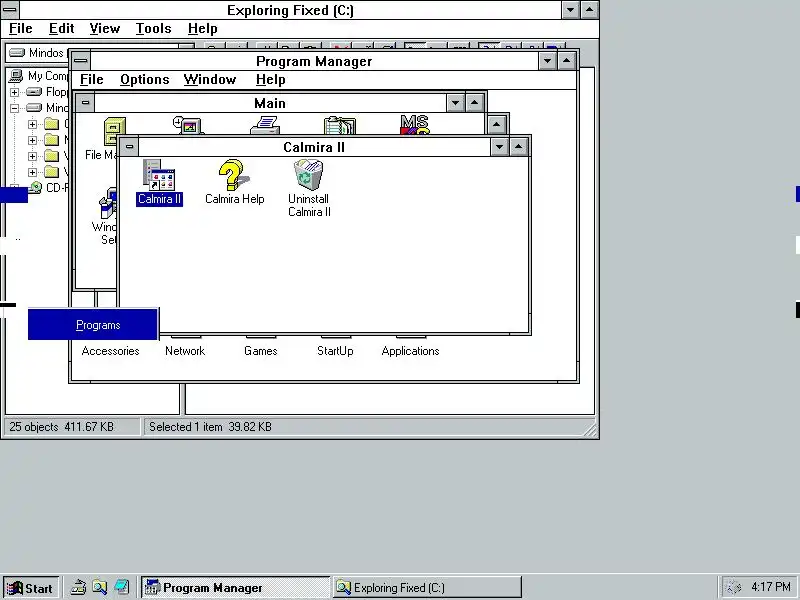Click the printer icon in the Main group
This screenshot has width=800, height=600.
265,125
